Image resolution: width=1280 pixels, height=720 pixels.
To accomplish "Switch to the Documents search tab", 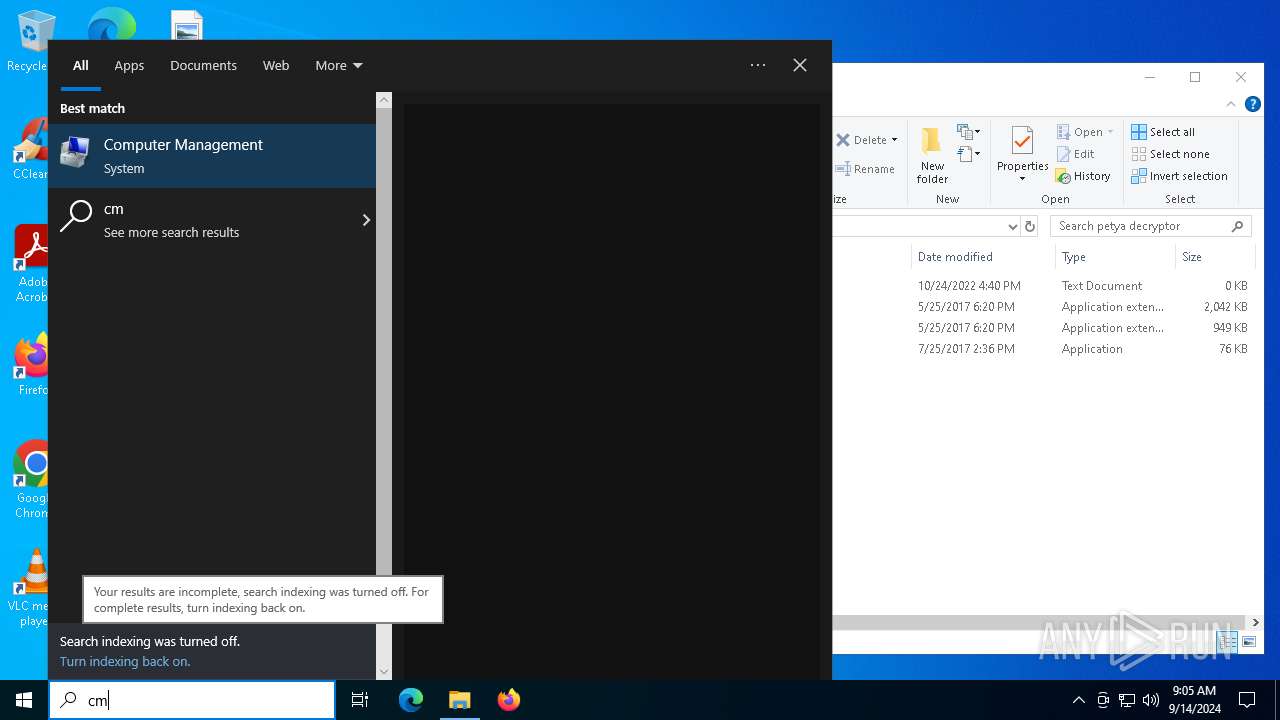I will point(203,65).
